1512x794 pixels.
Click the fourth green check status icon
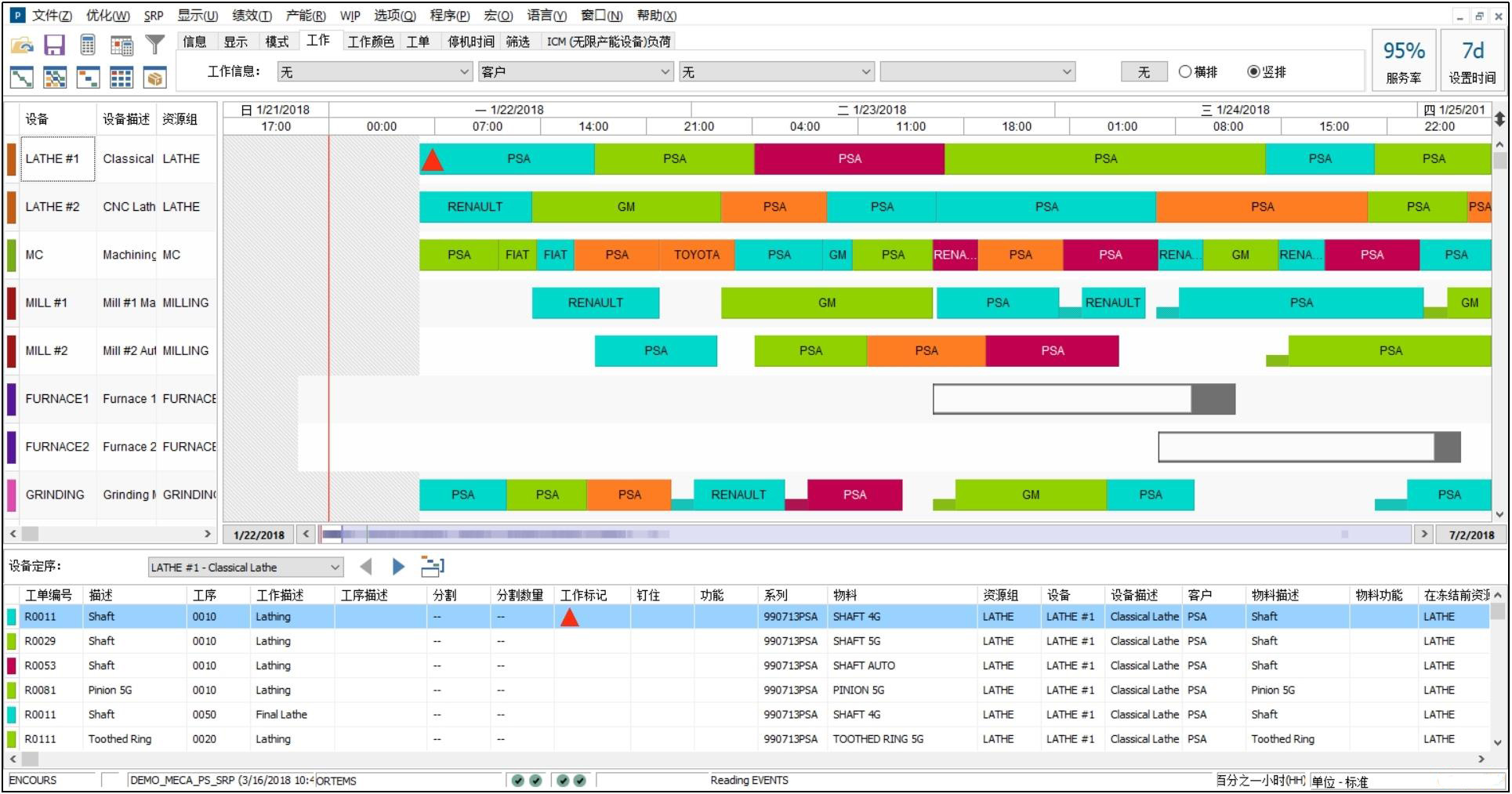(580, 781)
